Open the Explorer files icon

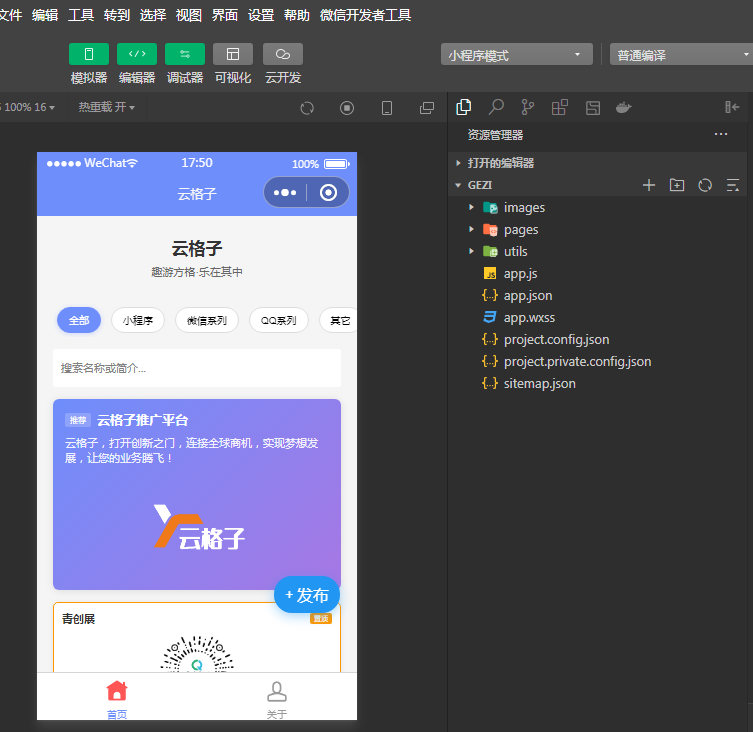[x=463, y=107]
